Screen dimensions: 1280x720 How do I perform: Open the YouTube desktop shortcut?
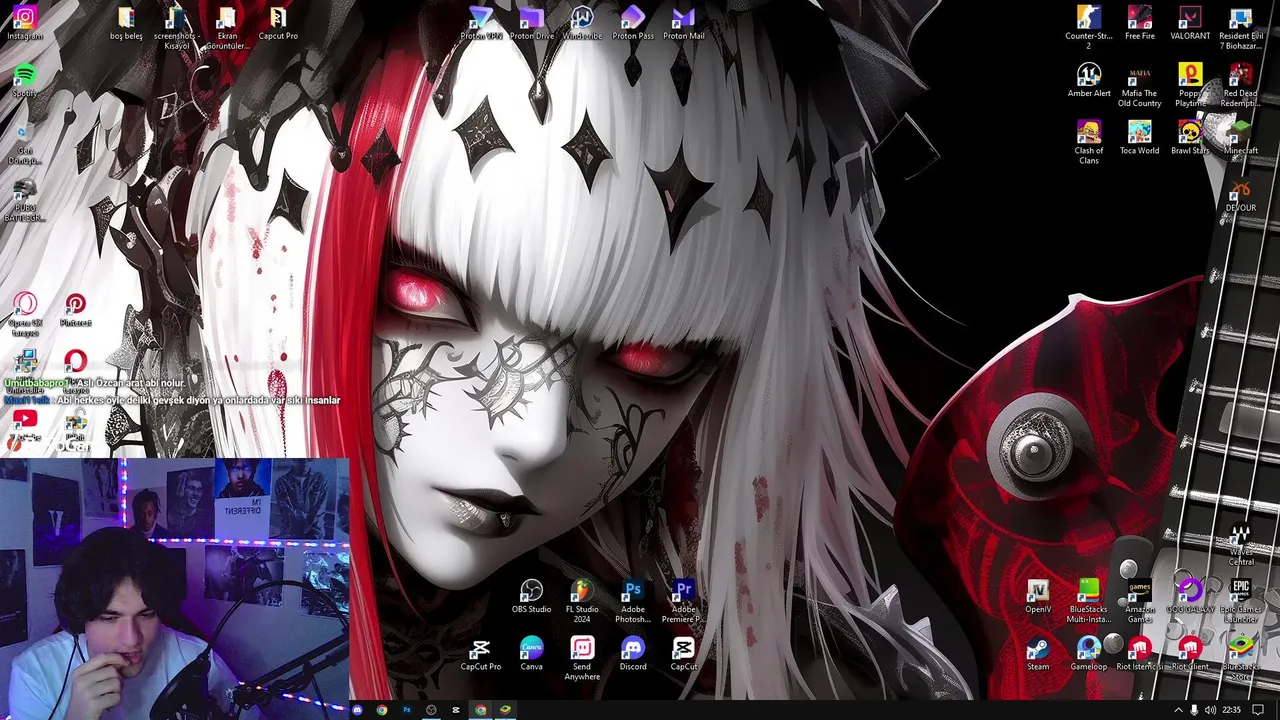[x=25, y=424]
